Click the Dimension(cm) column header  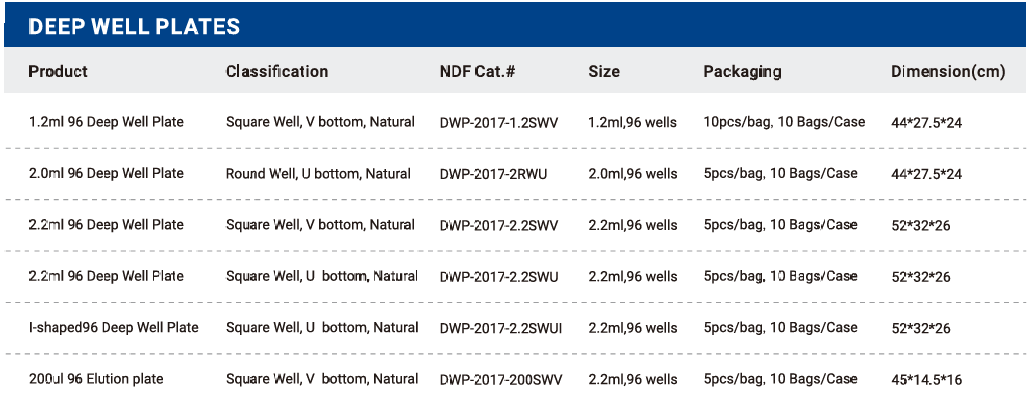(948, 71)
